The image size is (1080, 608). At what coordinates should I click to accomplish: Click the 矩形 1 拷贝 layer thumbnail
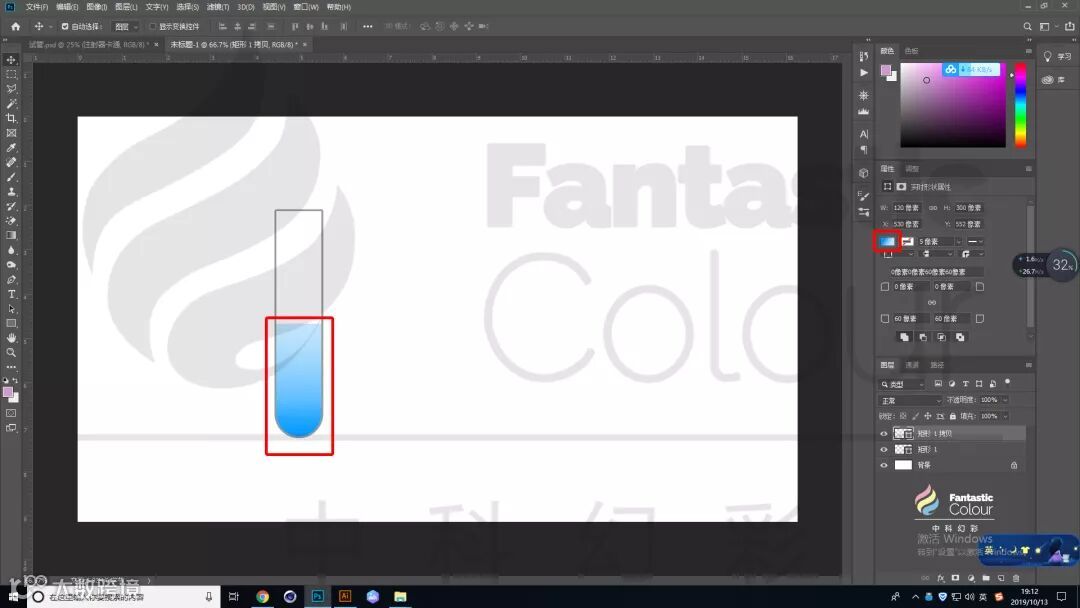[x=902, y=434]
